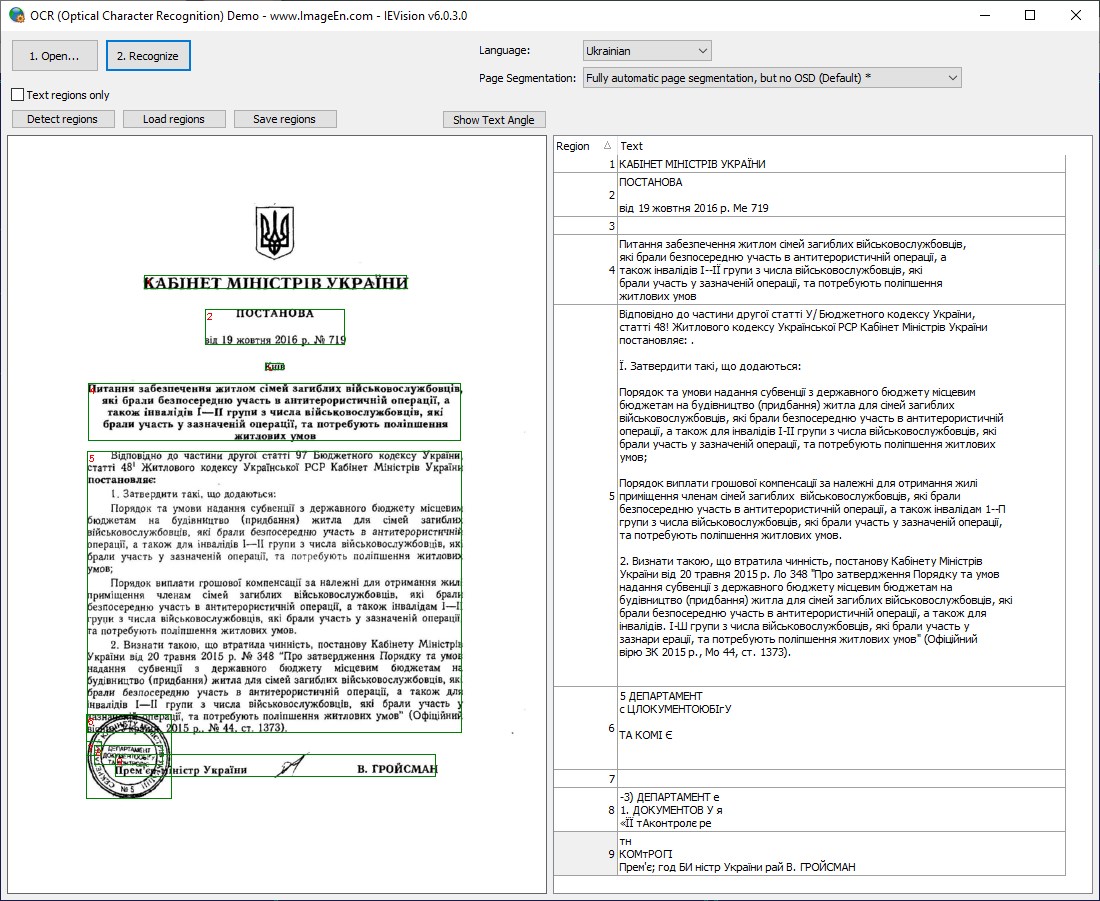Click the round stamp seal in document
Viewport: 1100px width, 901px height.
[128, 757]
